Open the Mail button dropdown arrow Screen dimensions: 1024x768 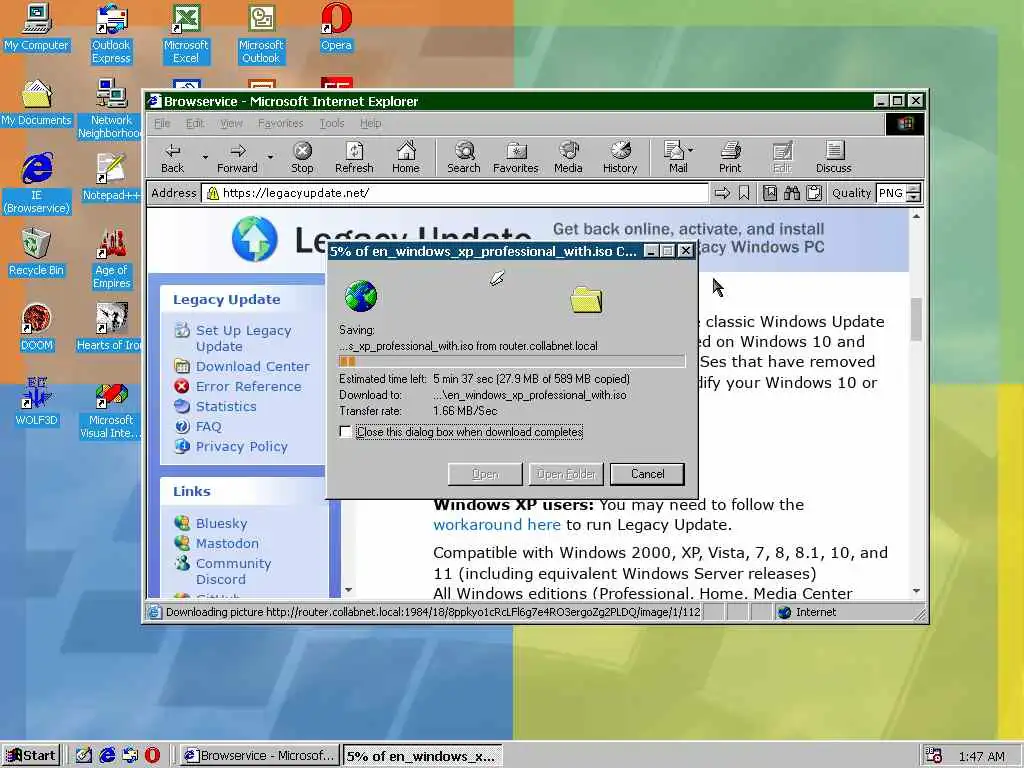691,150
